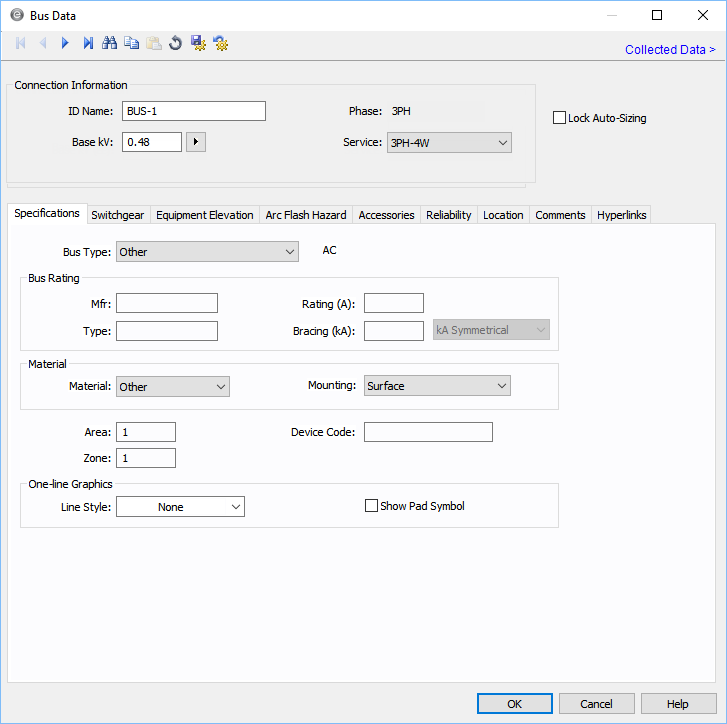Enable Lock Auto-Sizing checkbox
727x724 pixels.
(560, 118)
